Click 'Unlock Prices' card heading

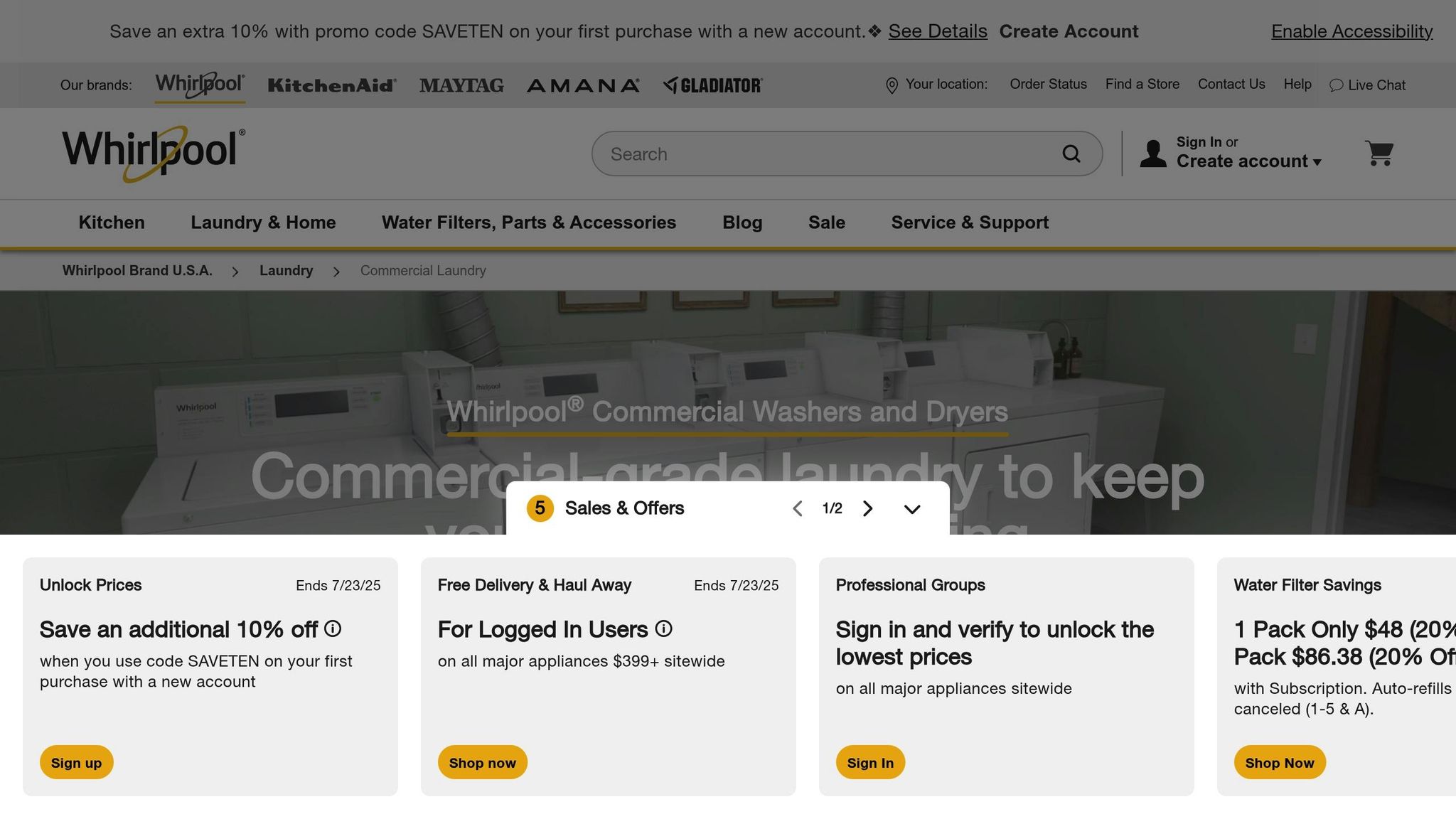(x=90, y=585)
